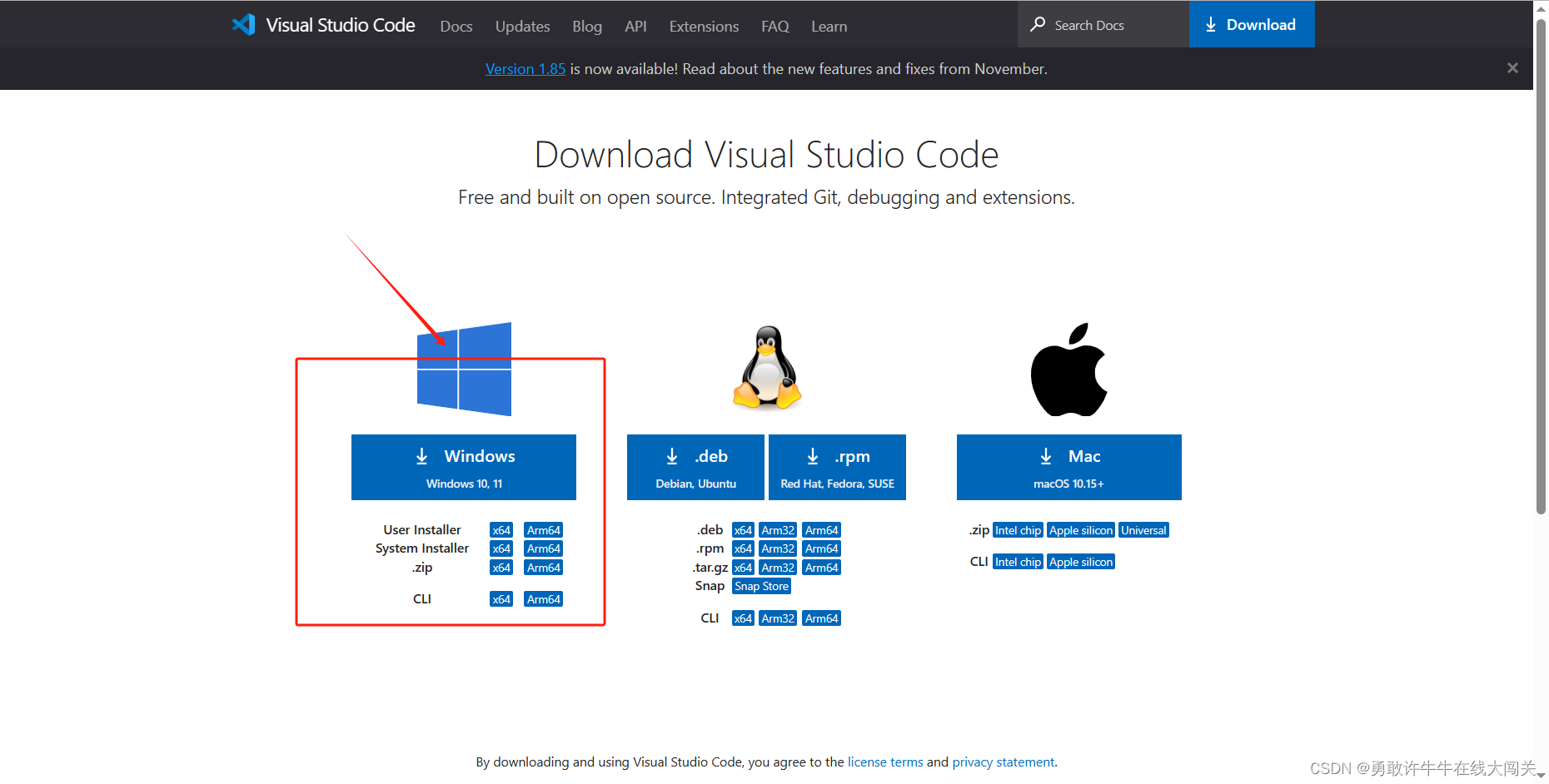This screenshot has height=784, width=1549.
Task: Select Intel chip for Mac .zip
Action: 1018,530
